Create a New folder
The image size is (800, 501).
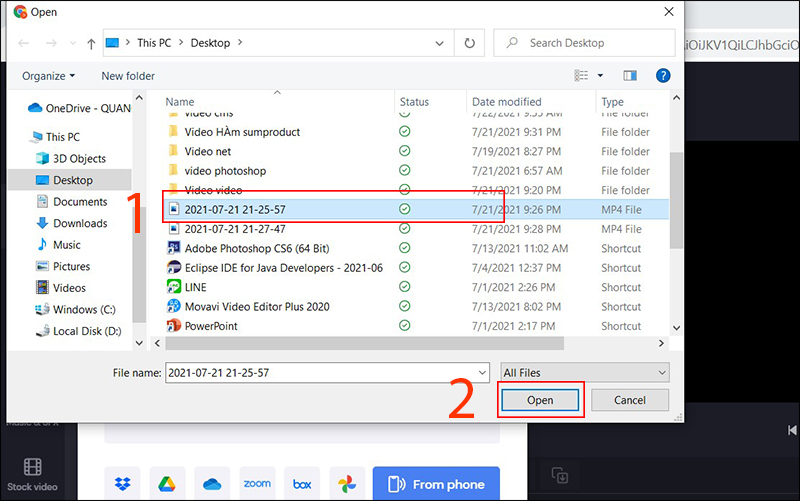[x=128, y=76]
